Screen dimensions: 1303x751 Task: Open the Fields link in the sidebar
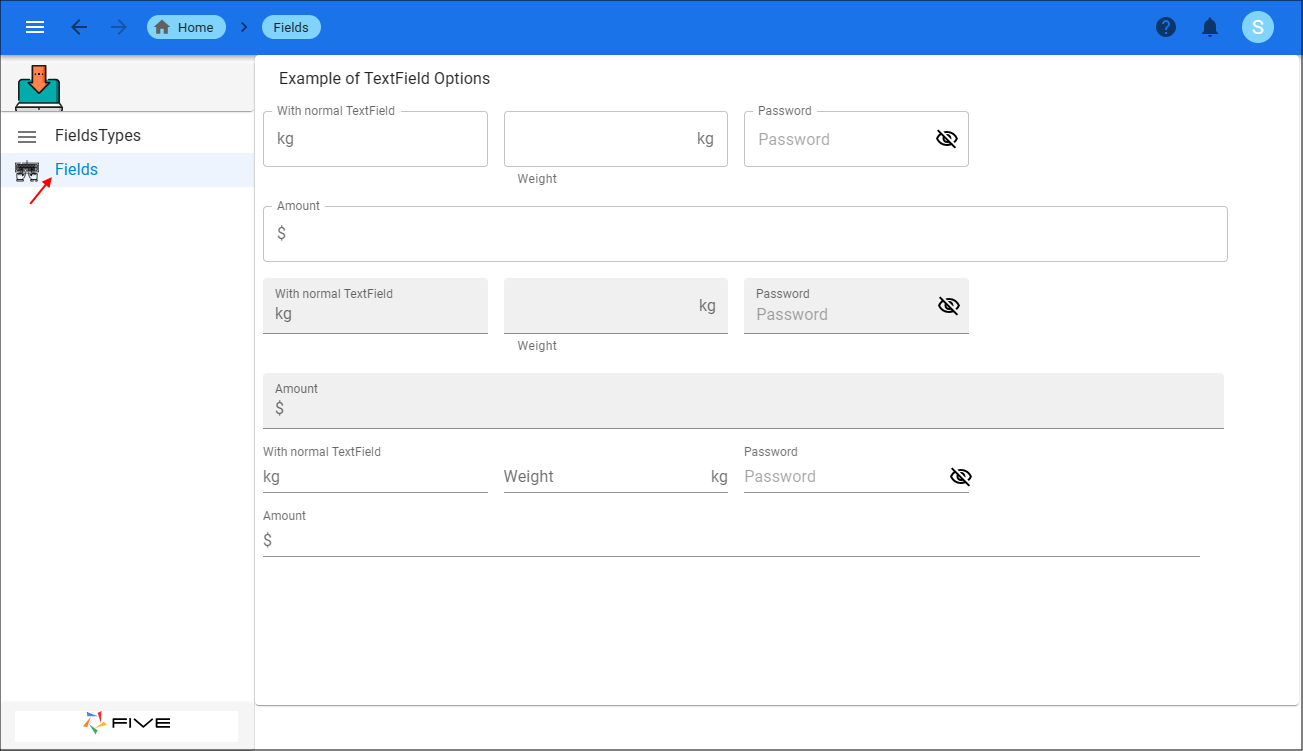[77, 169]
